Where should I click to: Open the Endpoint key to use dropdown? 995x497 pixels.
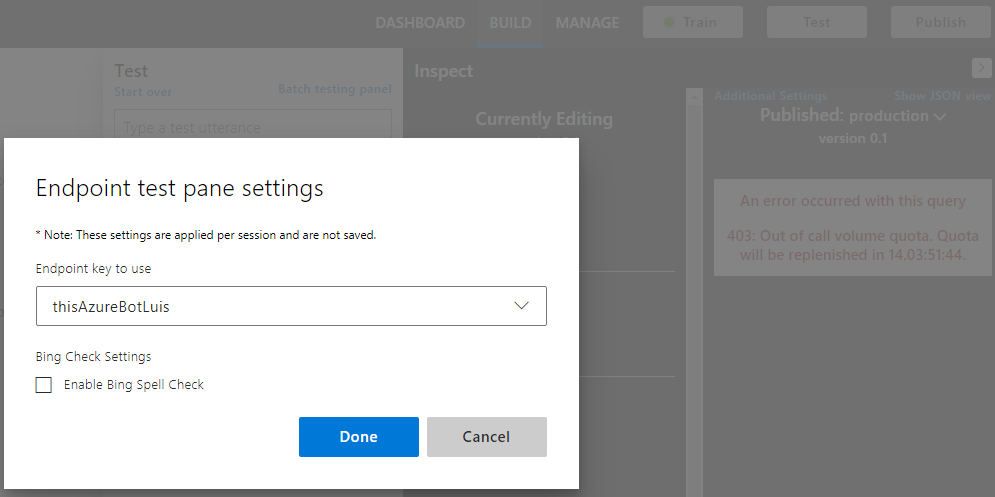291,306
